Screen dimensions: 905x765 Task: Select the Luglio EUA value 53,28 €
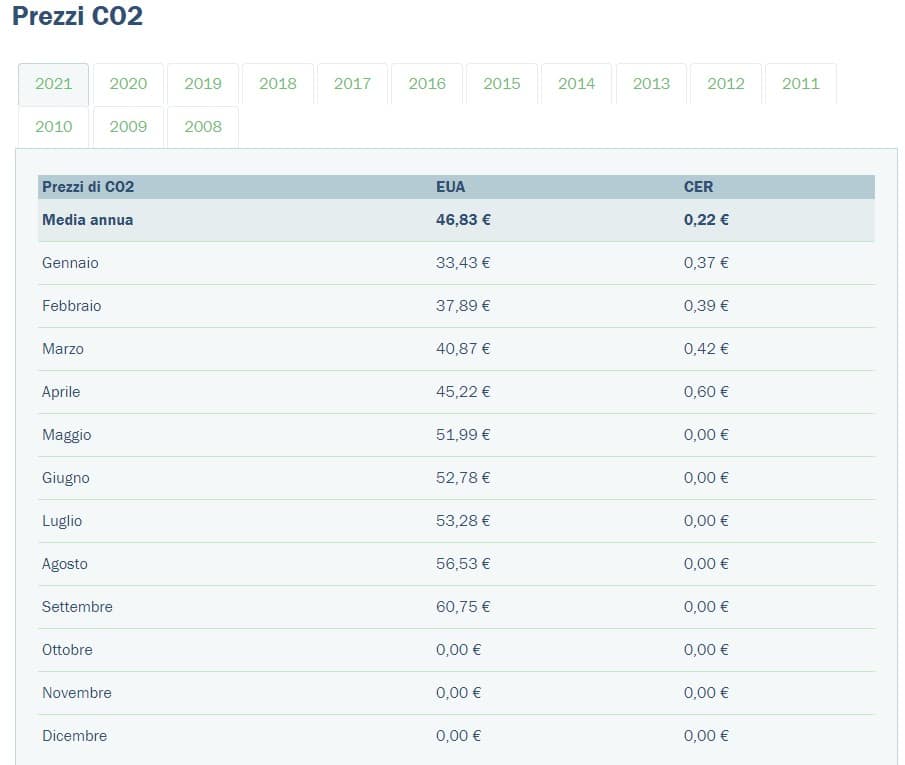click(463, 521)
